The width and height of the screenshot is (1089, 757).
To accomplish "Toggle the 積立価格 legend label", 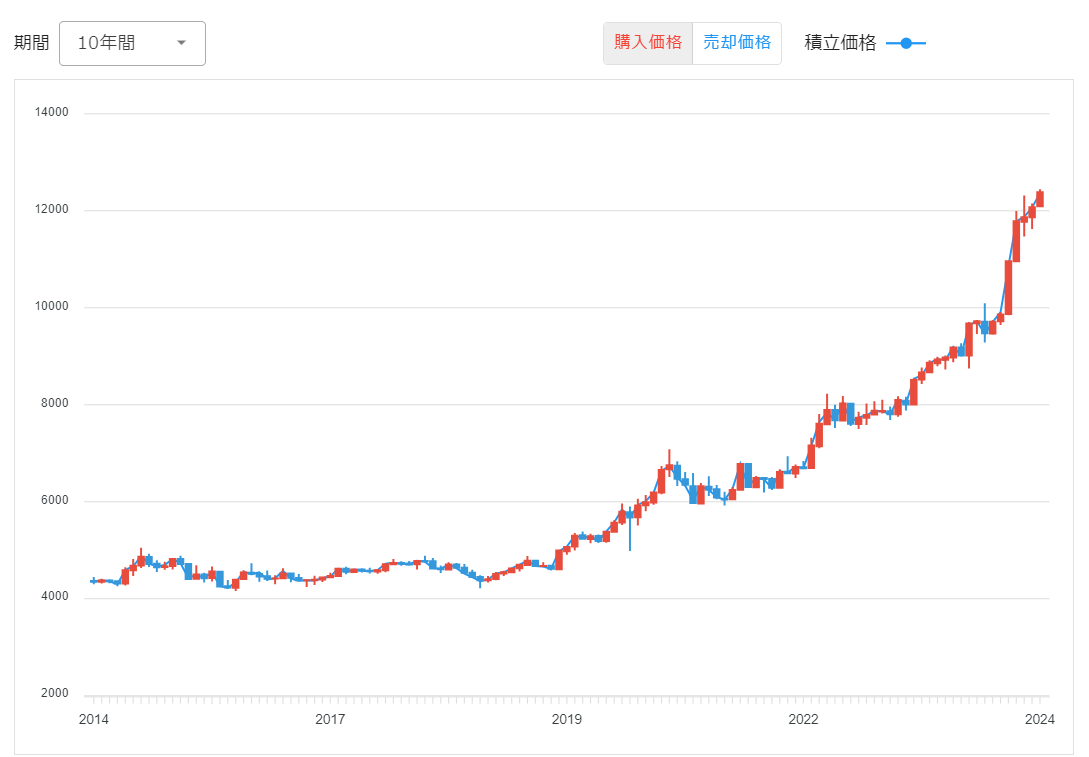I will click(x=840, y=43).
